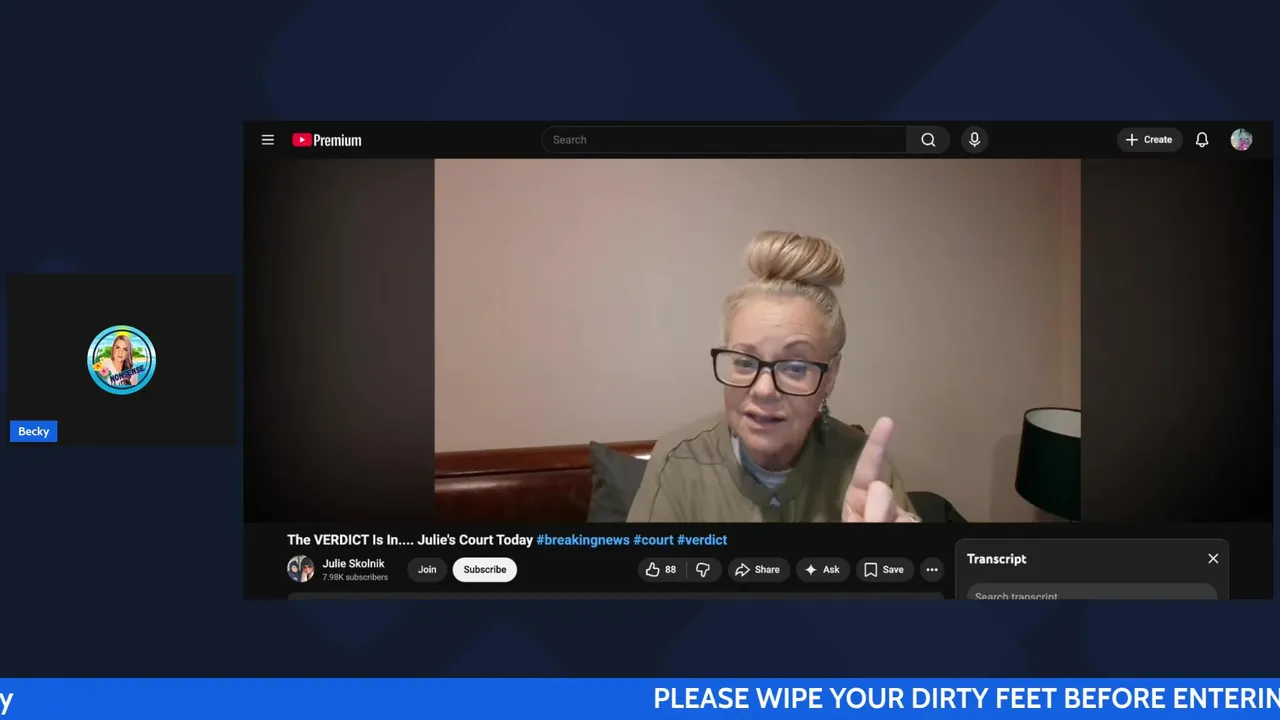Screen dimensions: 1280x720
Task: Click the Join membership button
Action: pyautogui.click(x=427, y=569)
